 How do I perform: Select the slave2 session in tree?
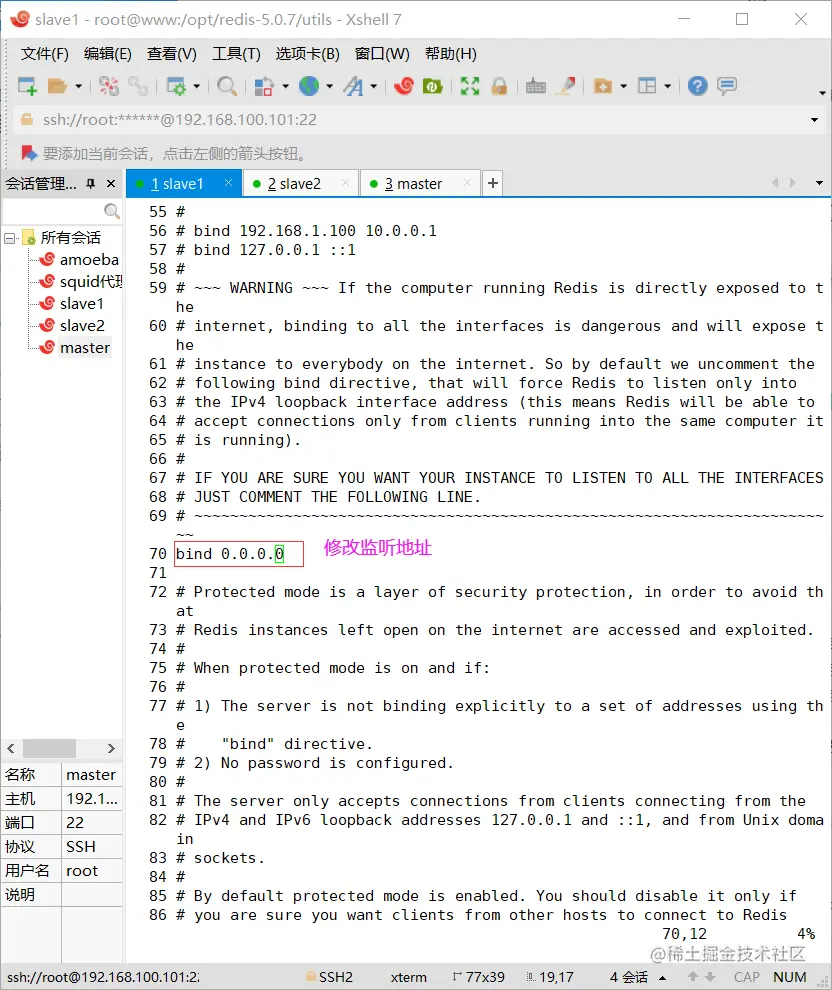coord(82,326)
